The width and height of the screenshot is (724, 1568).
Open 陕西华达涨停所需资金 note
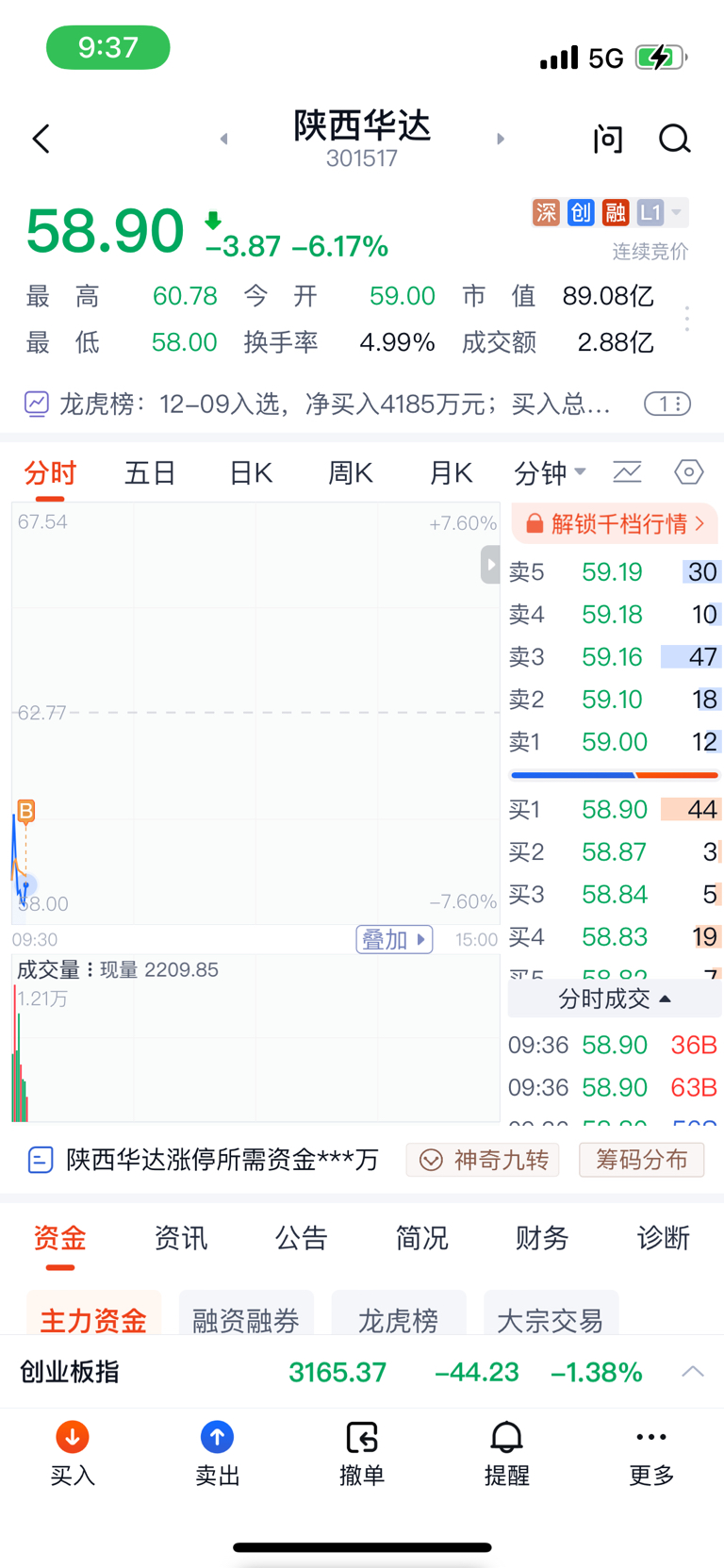point(204,1160)
